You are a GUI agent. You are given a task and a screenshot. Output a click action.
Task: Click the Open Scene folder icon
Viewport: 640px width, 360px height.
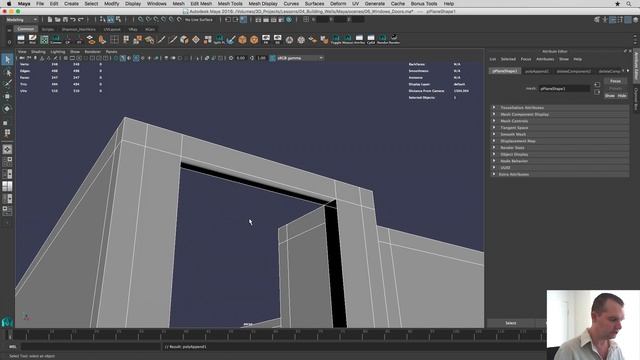58,20
